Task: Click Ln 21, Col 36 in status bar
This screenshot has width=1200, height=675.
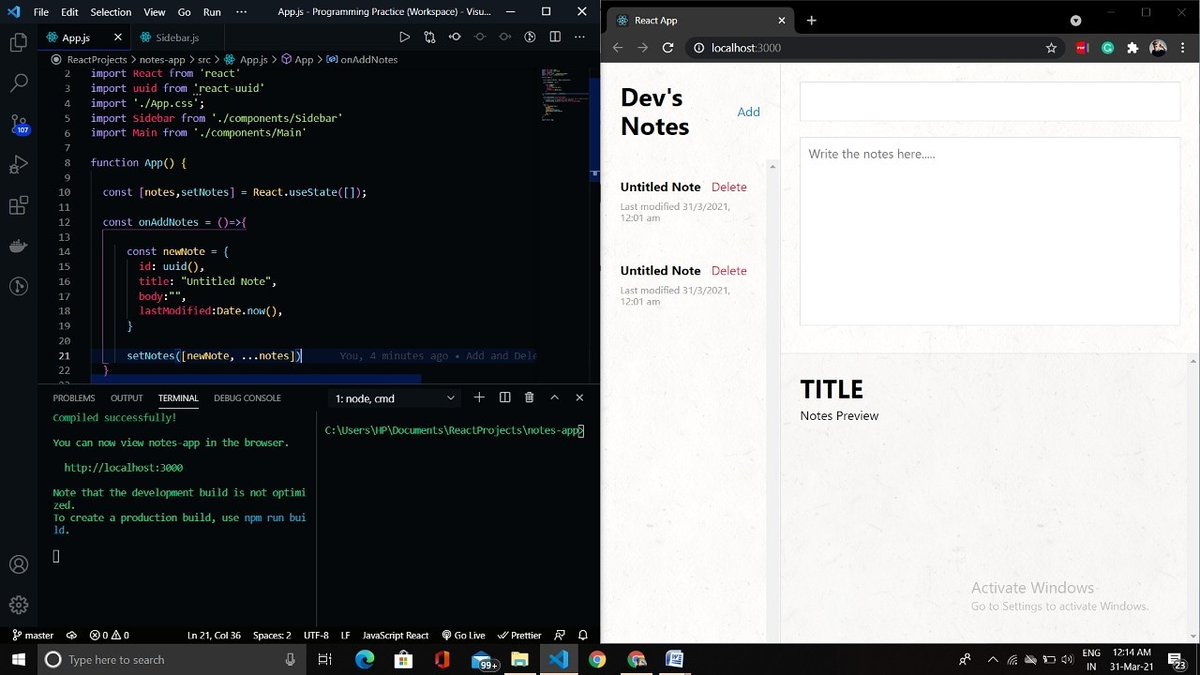Action: pyautogui.click(x=214, y=635)
